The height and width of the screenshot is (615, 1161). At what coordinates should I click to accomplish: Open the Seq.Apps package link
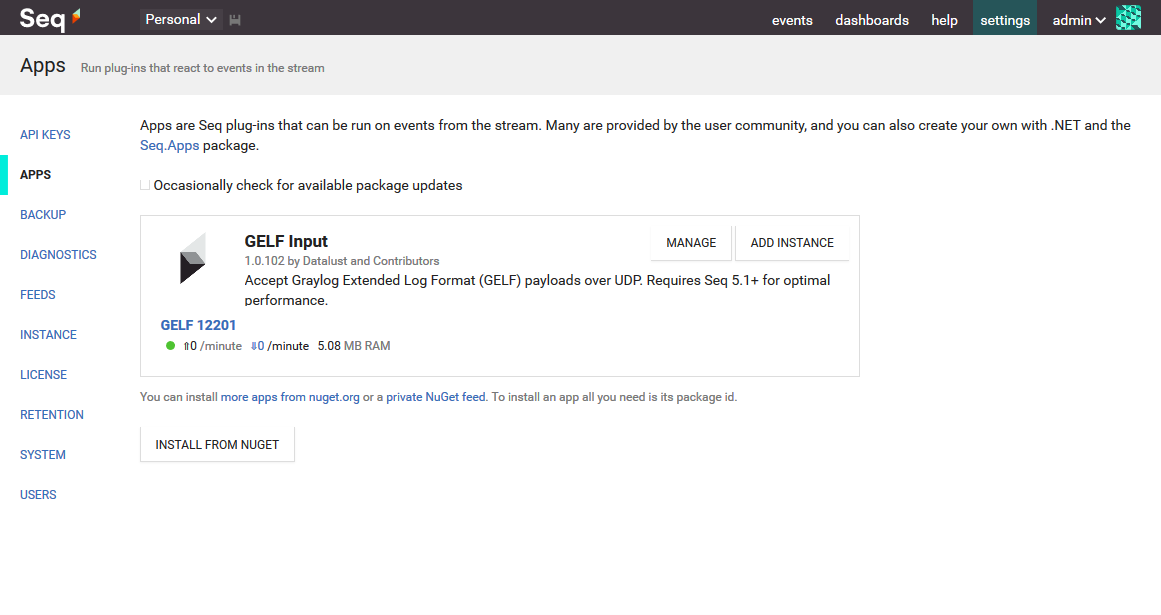click(x=168, y=144)
